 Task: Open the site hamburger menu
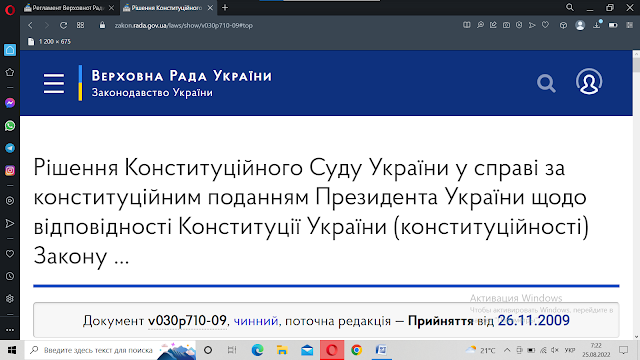tap(54, 84)
